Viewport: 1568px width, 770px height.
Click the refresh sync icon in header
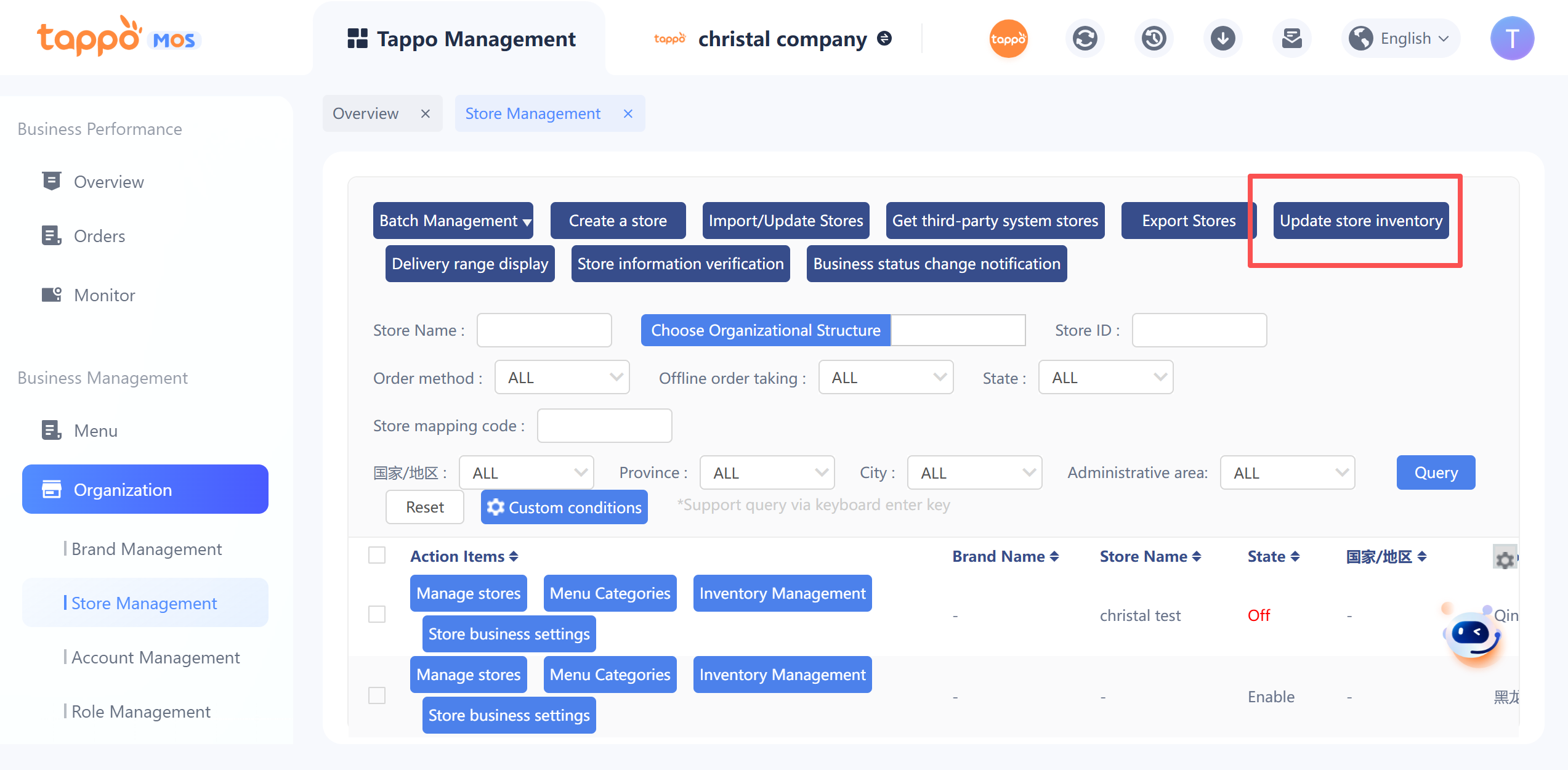click(1085, 39)
